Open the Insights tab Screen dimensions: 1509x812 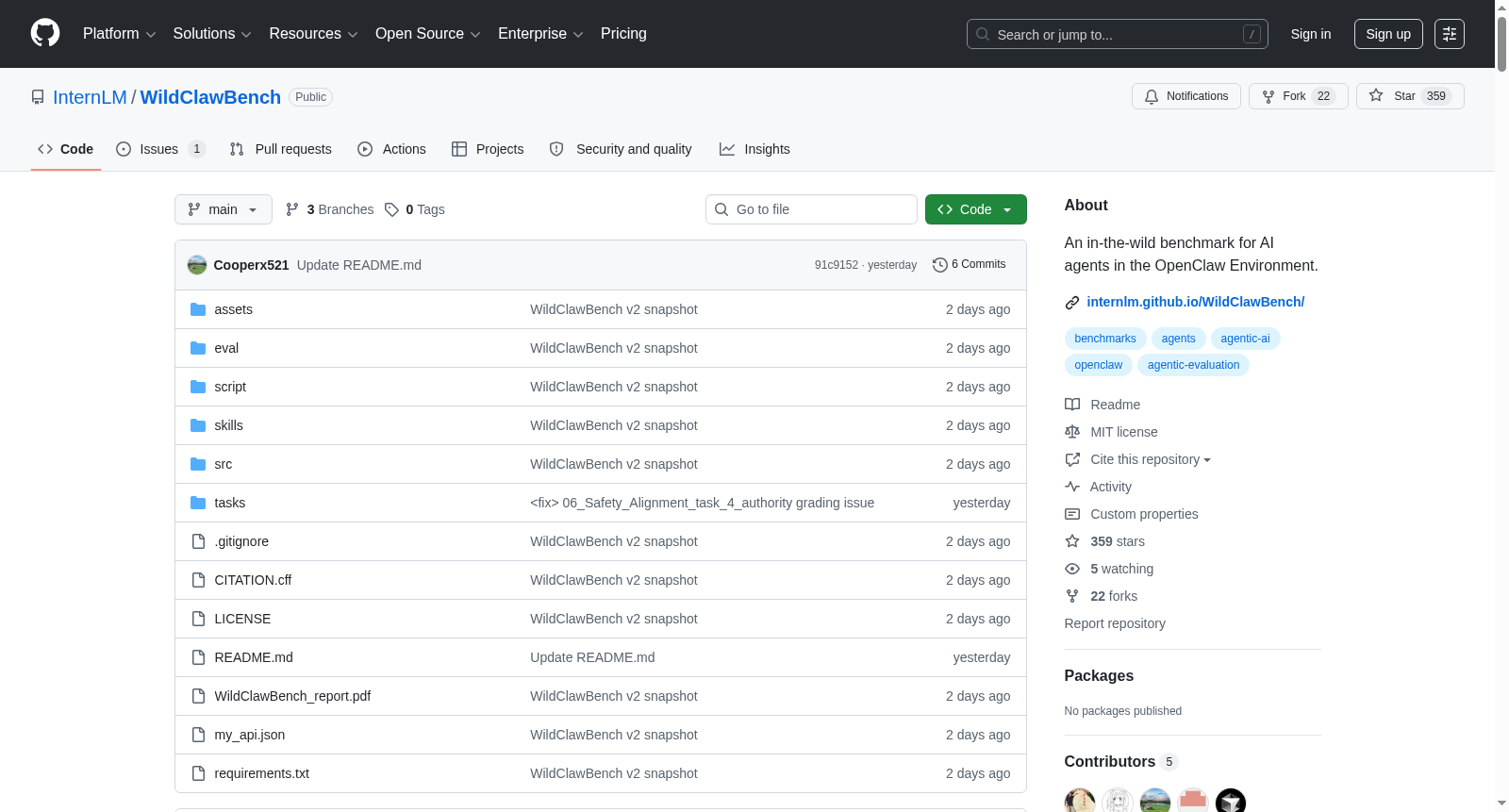click(754, 149)
